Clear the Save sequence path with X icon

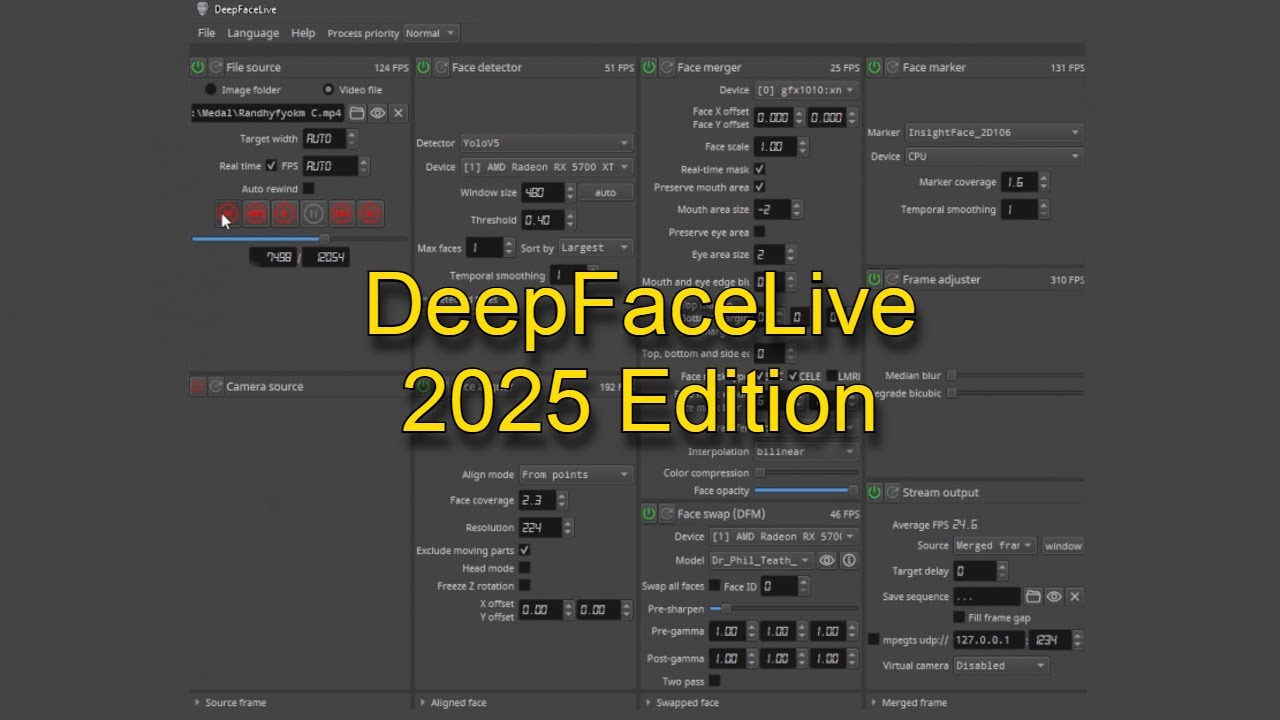click(1075, 596)
